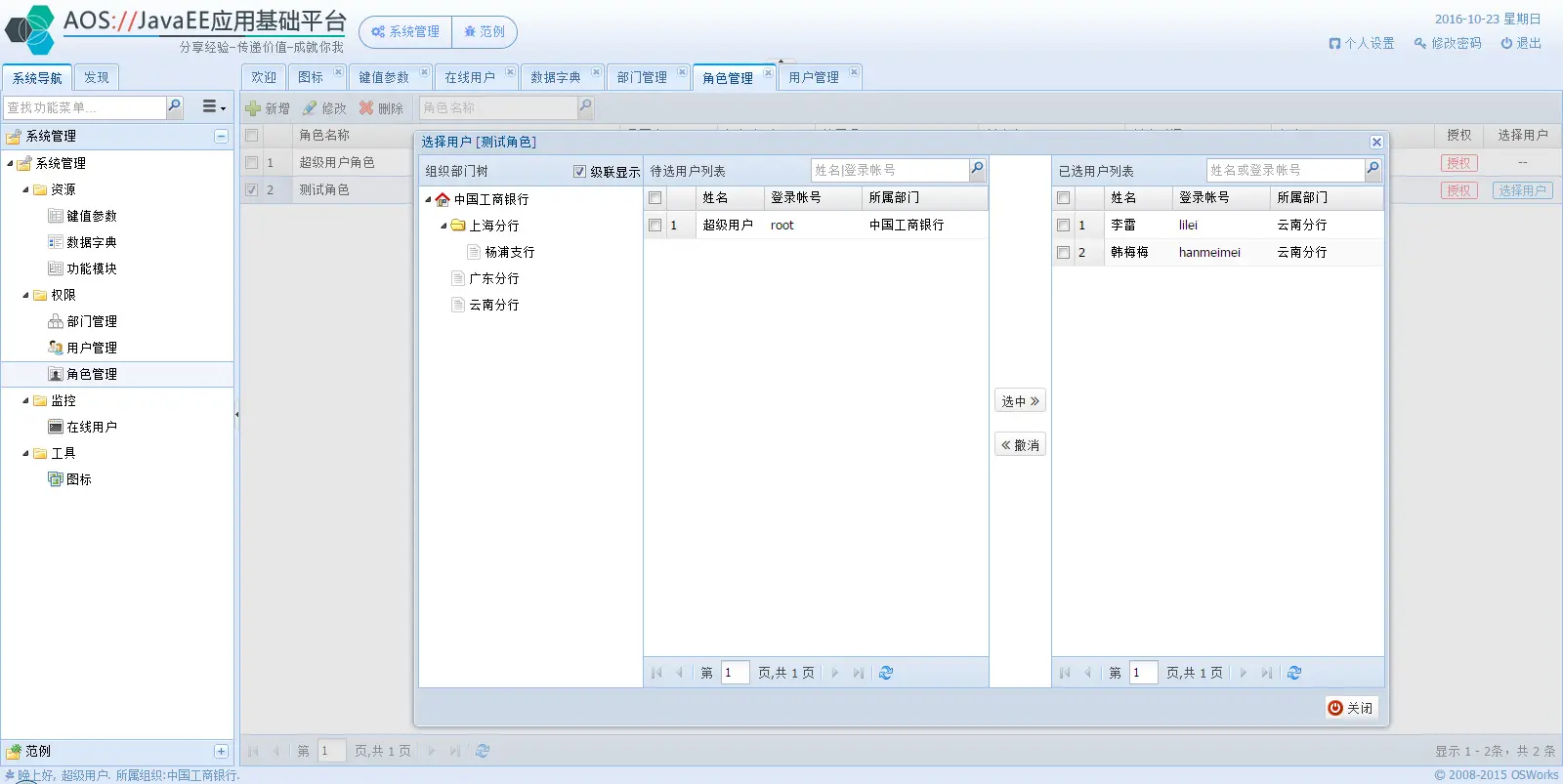Check select-all in 已选用户列表 header
This screenshot has height=784, width=1563.
point(1064,198)
